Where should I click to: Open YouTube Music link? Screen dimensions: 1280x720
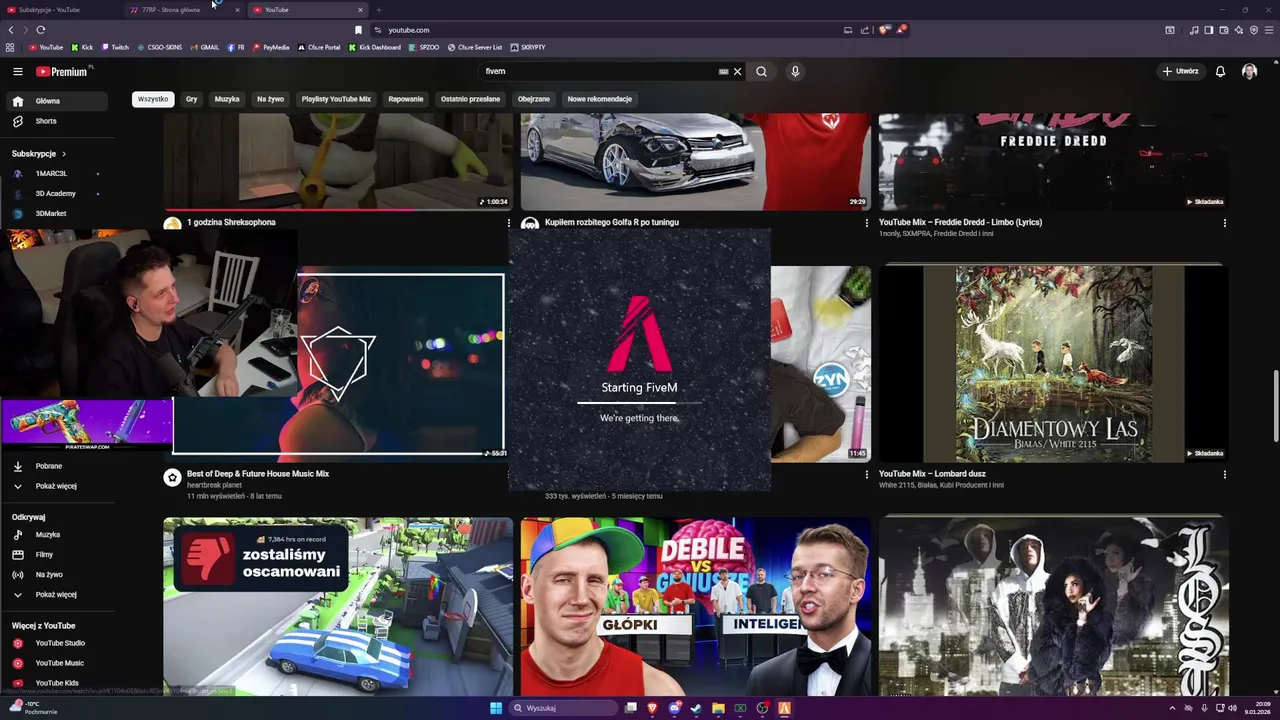(x=58, y=663)
